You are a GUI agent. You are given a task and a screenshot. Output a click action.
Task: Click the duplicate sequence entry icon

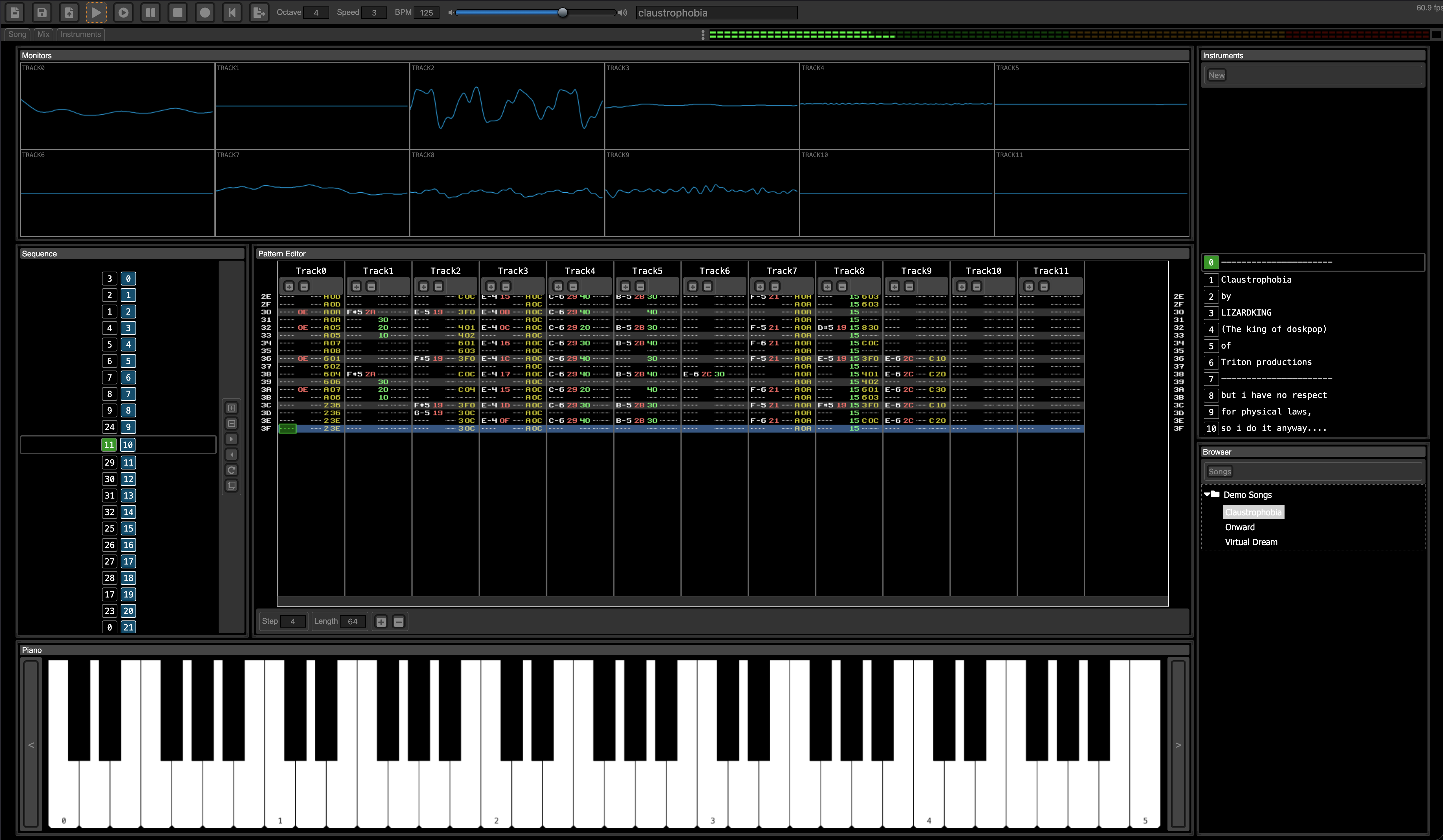[231, 486]
